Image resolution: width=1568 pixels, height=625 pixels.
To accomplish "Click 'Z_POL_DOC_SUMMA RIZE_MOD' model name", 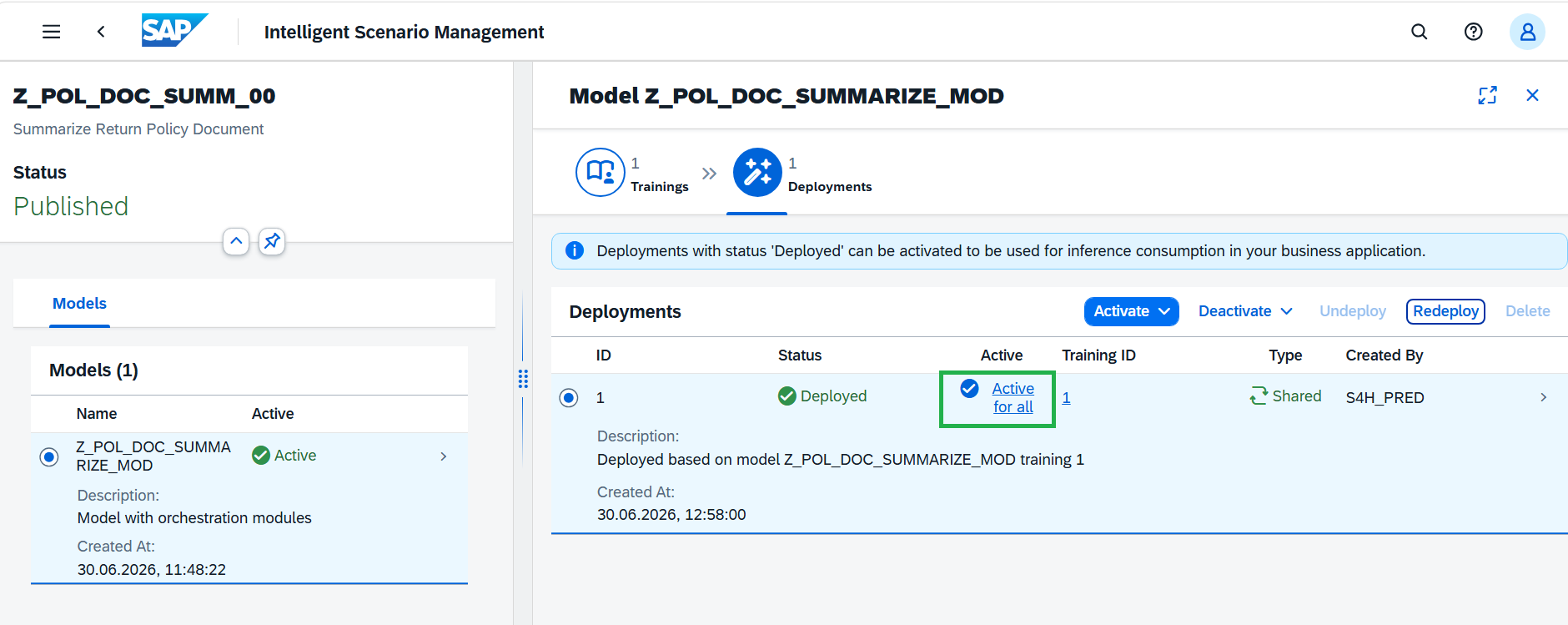I will point(153,456).
